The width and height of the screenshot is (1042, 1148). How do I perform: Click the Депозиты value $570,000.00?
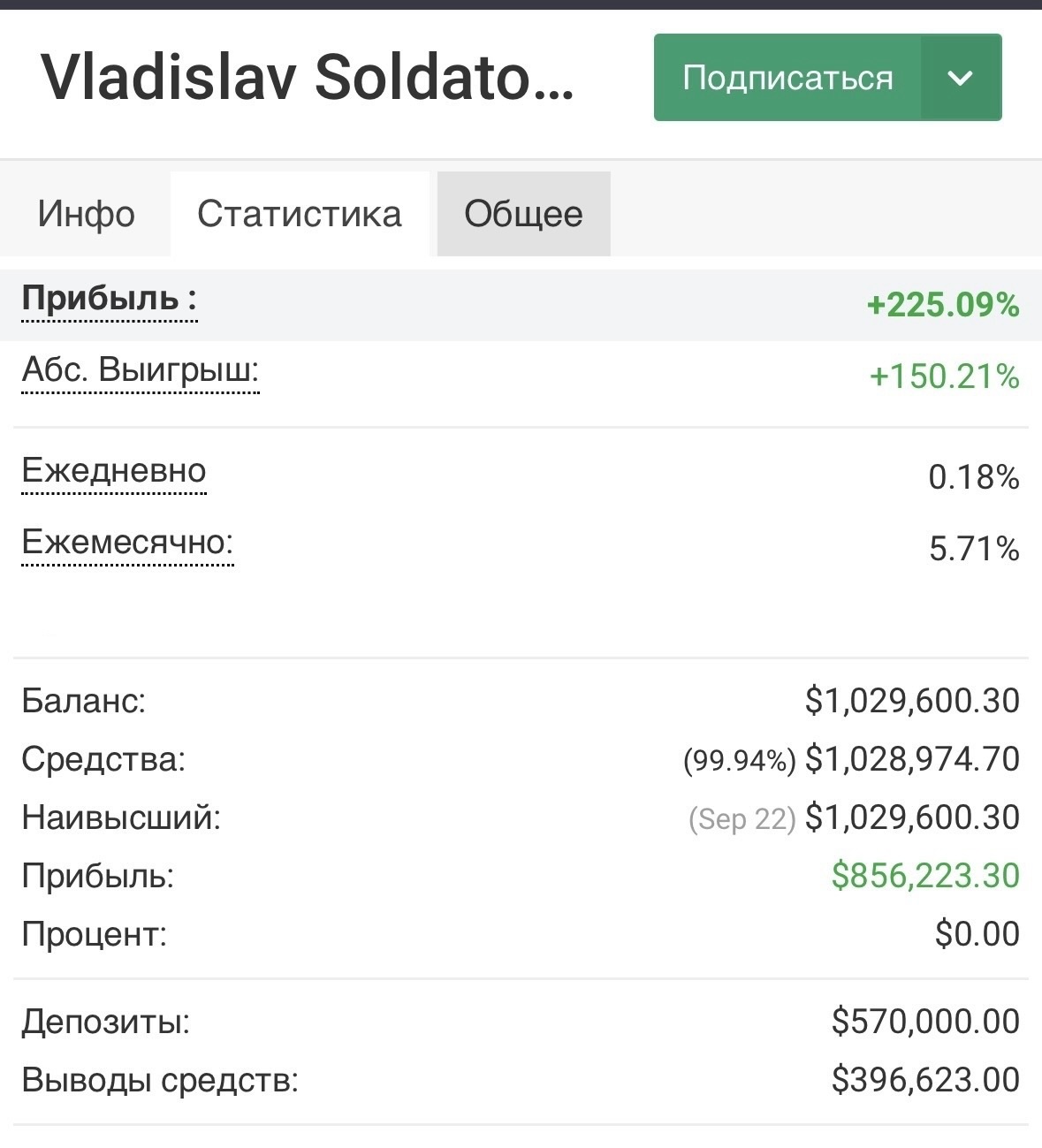925,1022
